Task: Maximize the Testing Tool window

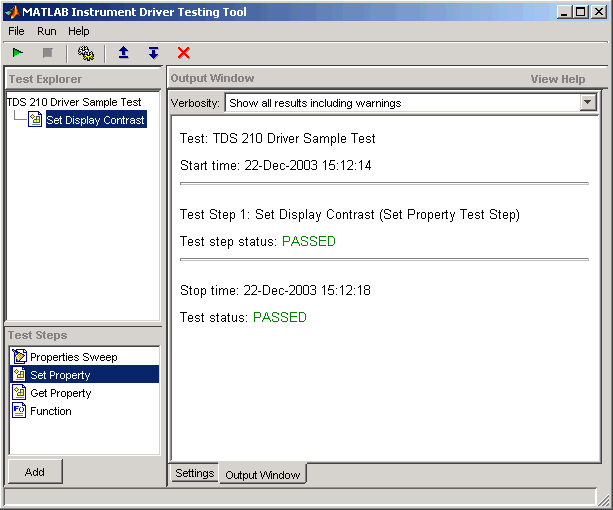Action: [581, 12]
